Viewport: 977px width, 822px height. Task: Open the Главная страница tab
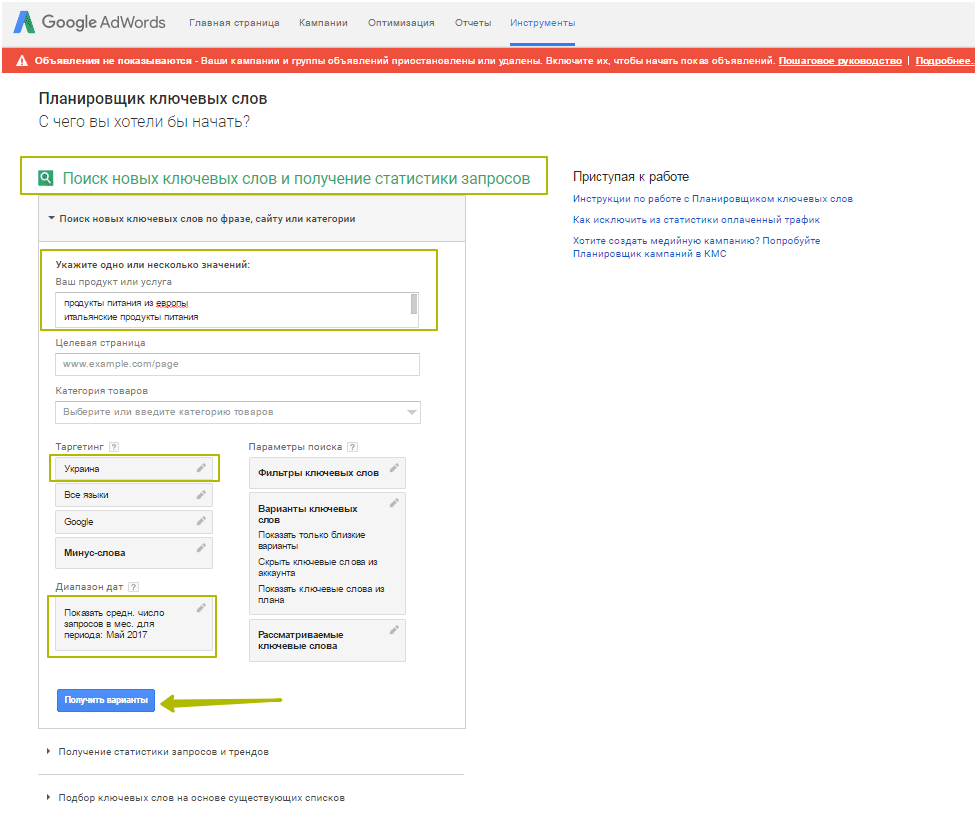(234, 23)
